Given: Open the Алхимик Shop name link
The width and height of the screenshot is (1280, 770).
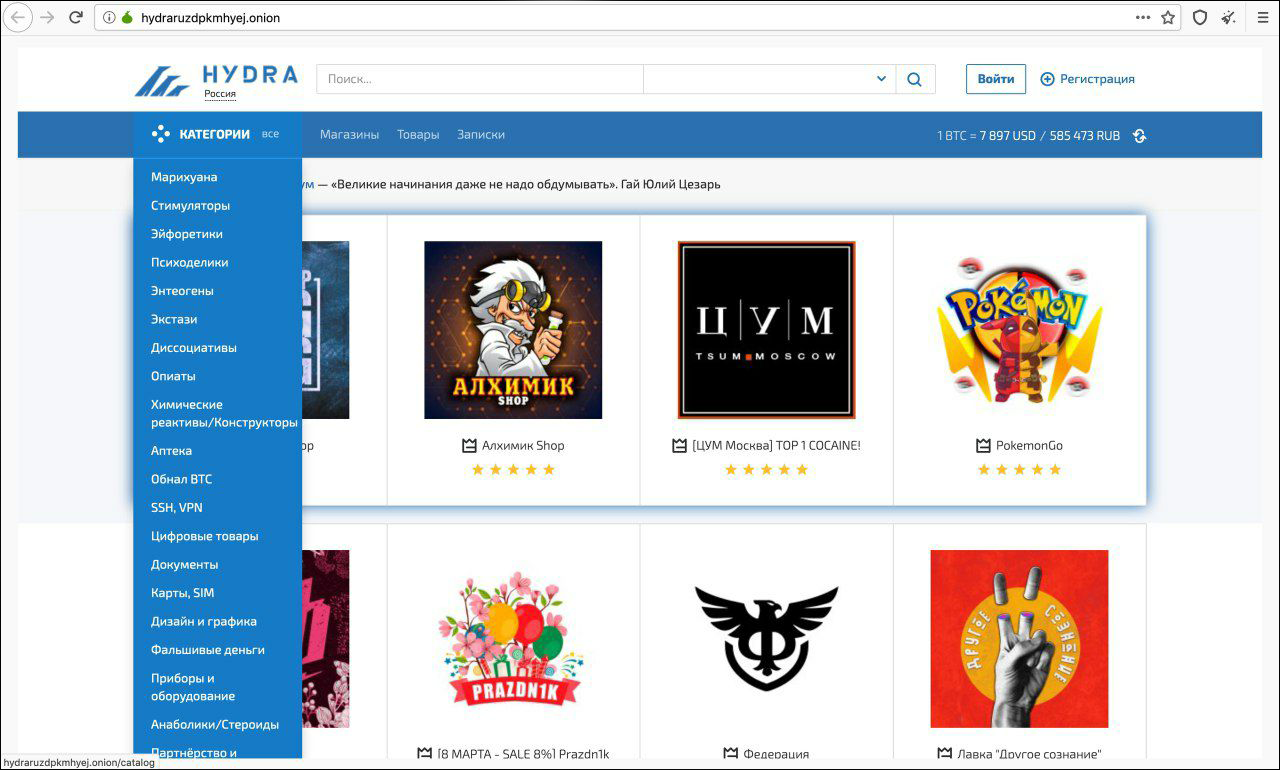Looking at the screenshot, I should pyautogui.click(x=523, y=445).
